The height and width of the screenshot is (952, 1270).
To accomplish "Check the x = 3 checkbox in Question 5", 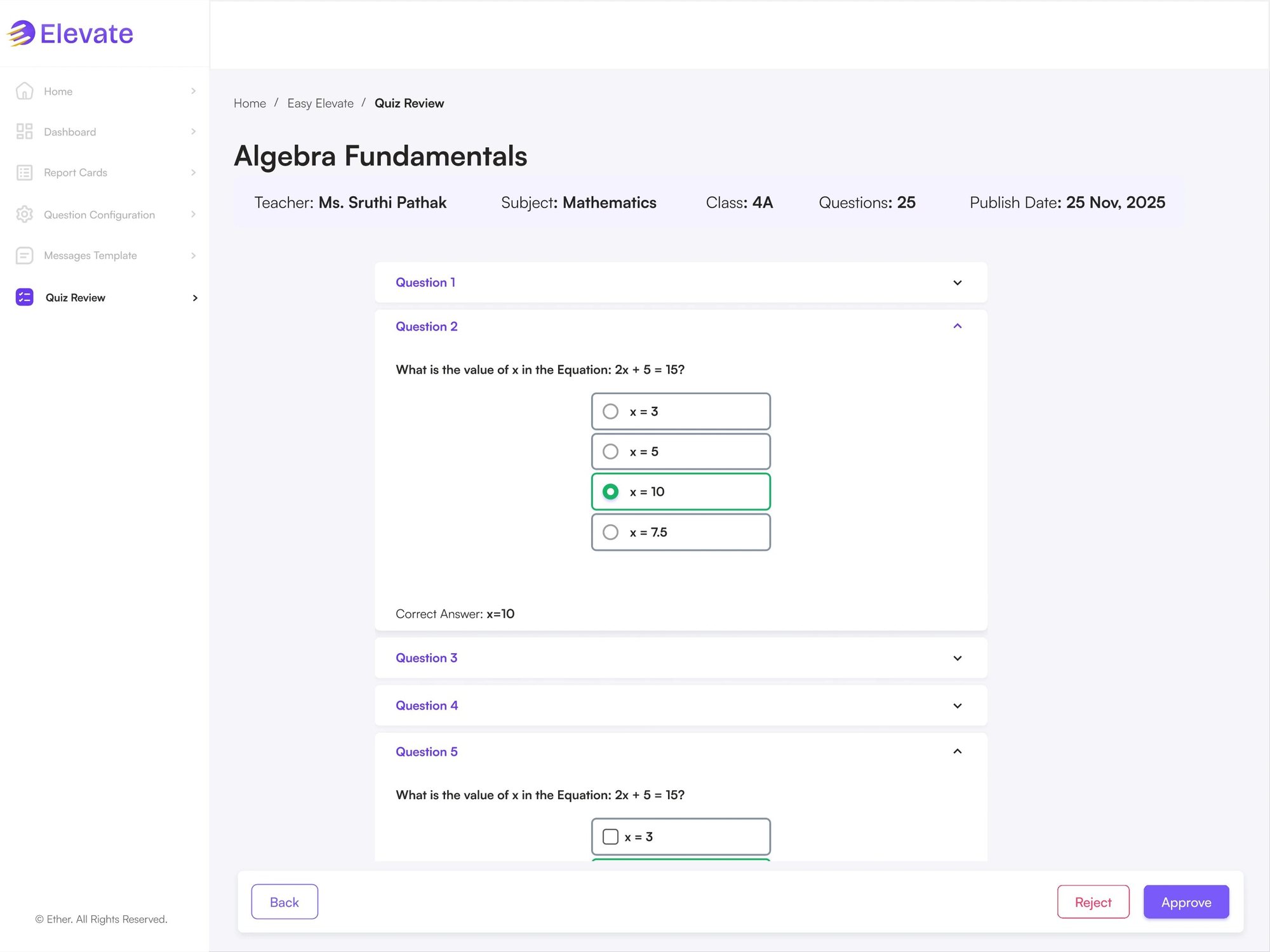I will [610, 836].
